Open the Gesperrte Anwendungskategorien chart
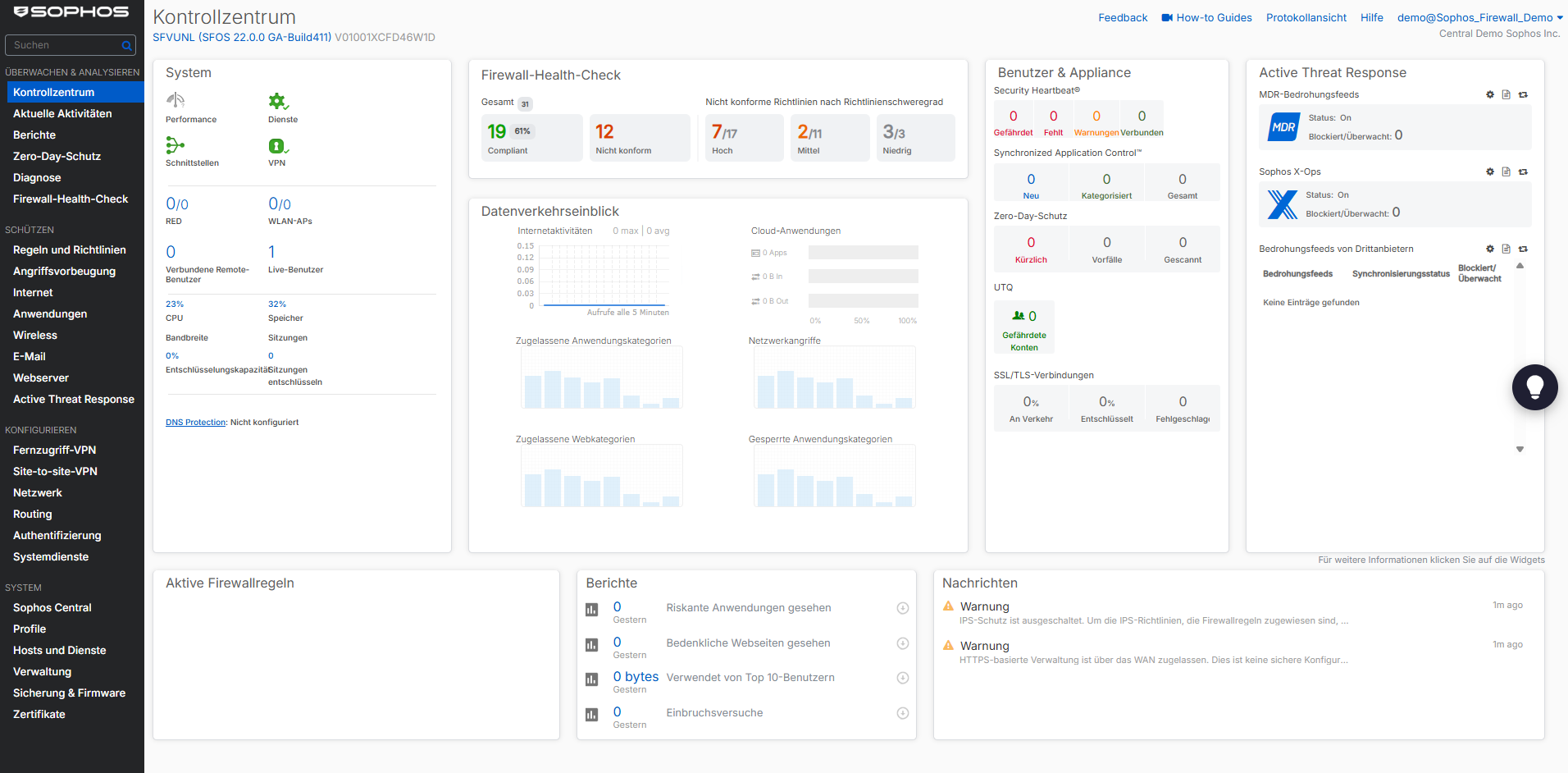The width and height of the screenshot is (1568, 773). click(835, 476)
